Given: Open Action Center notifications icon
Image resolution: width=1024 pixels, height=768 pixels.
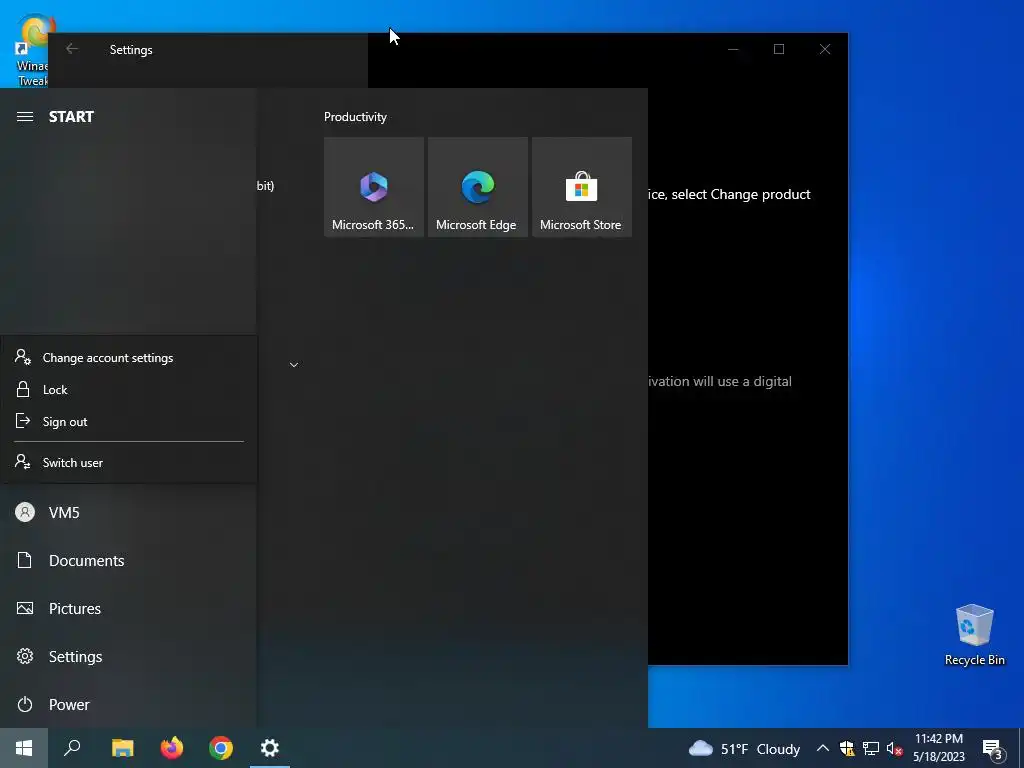Looking at the screenshot, I should point(993,749).
